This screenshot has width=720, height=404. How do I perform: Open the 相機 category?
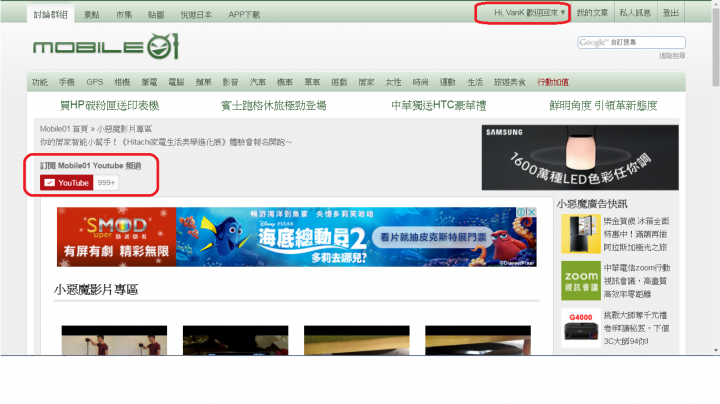click(x=122, y=82)
